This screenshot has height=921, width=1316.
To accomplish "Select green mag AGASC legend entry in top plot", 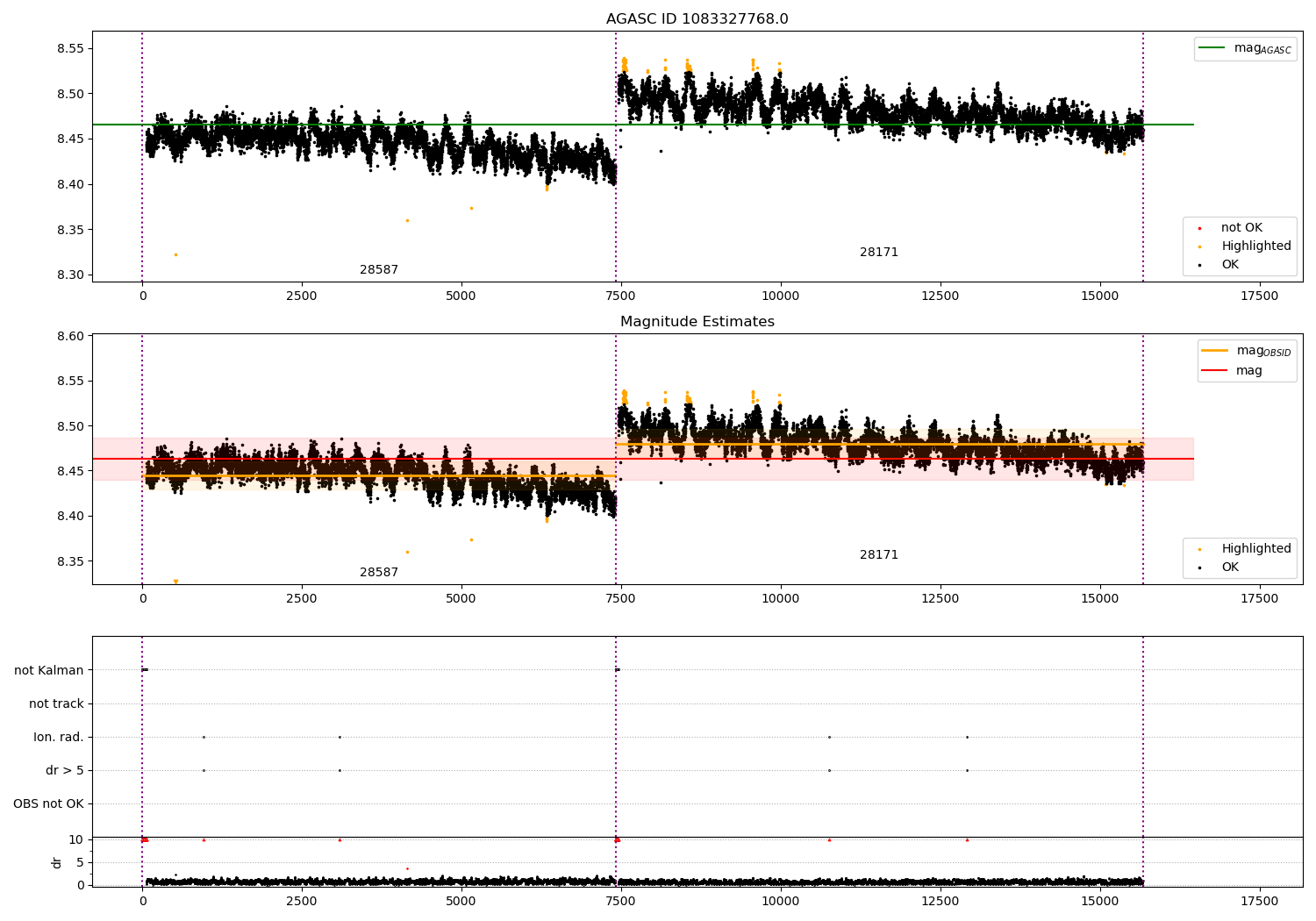I will [1245, 48].
